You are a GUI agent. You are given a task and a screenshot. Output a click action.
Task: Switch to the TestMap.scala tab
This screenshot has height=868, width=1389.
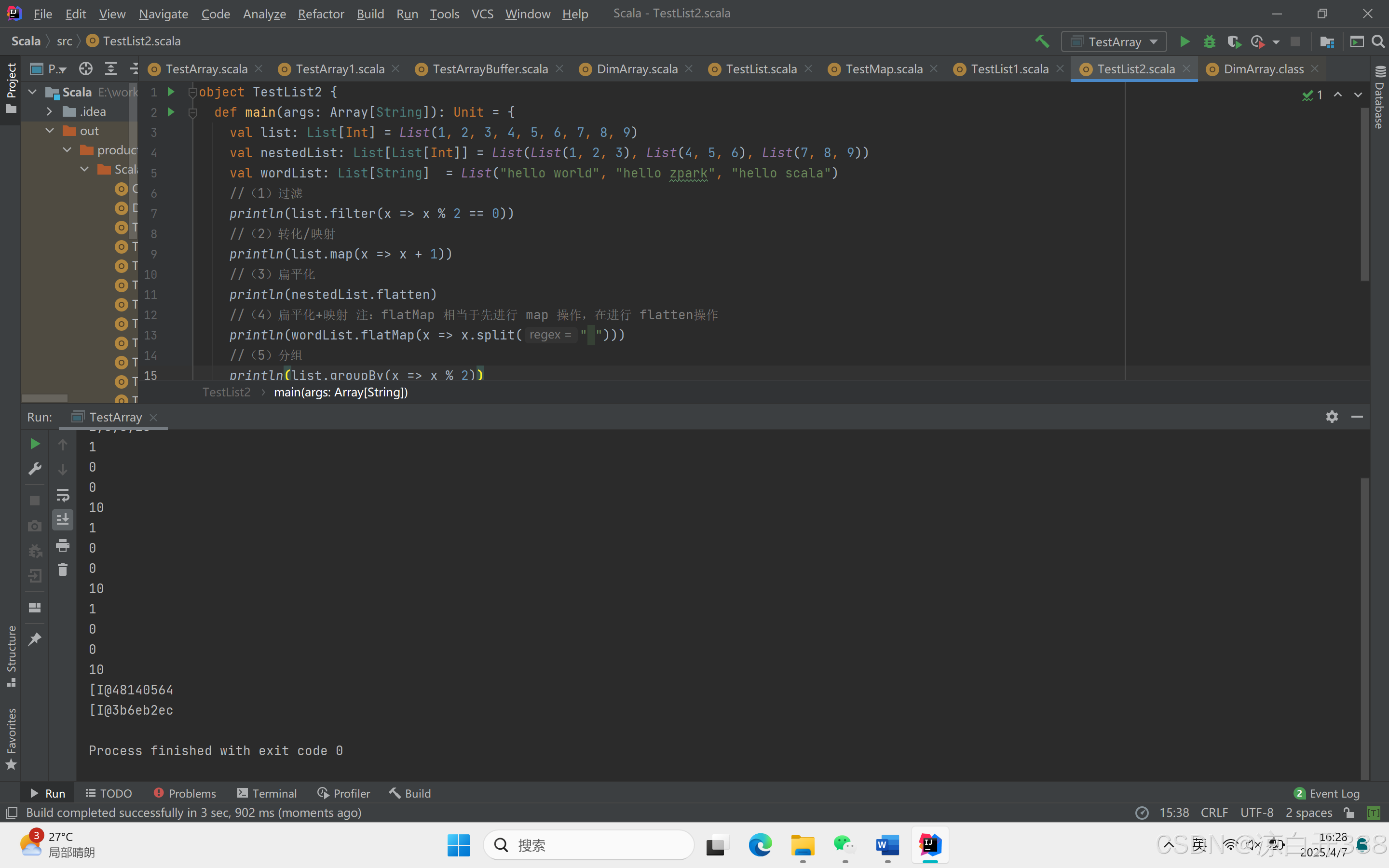pos(884,69)
